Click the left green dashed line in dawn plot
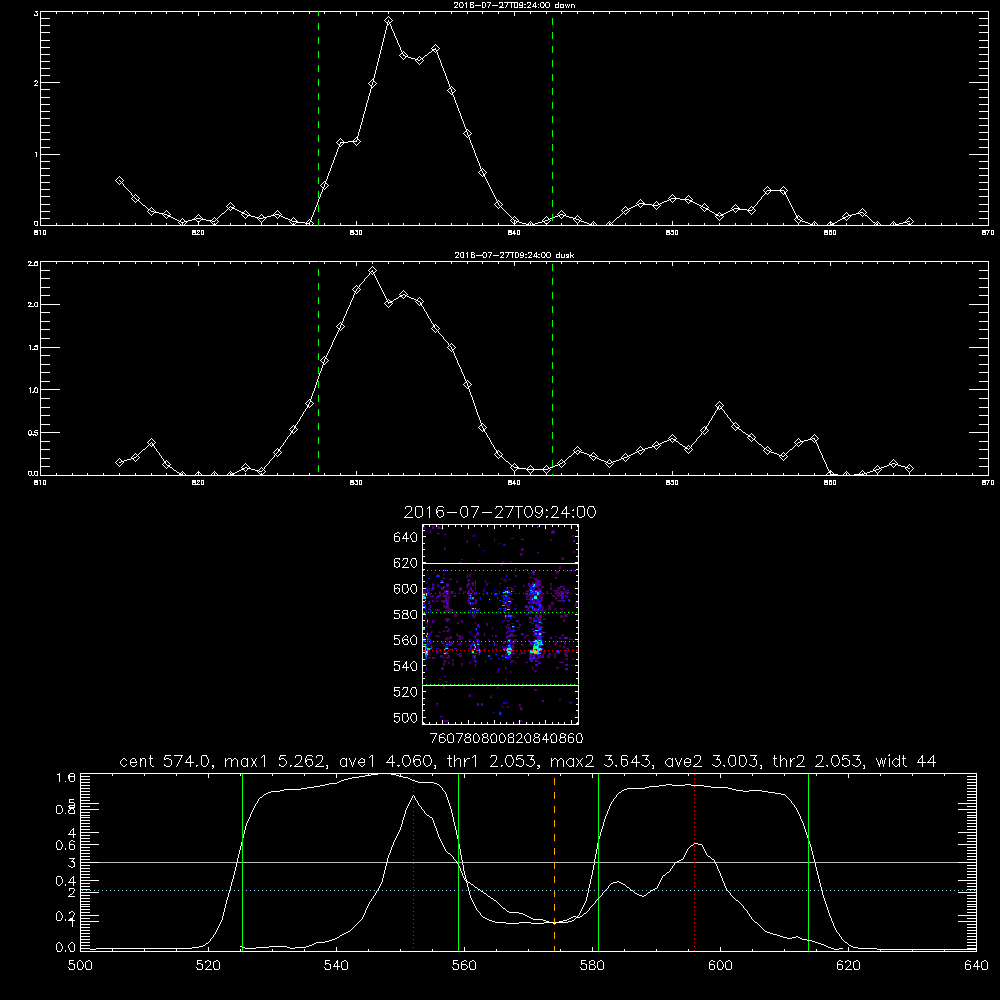This screenshot has height=1000, width=1000. pos(318,119)
